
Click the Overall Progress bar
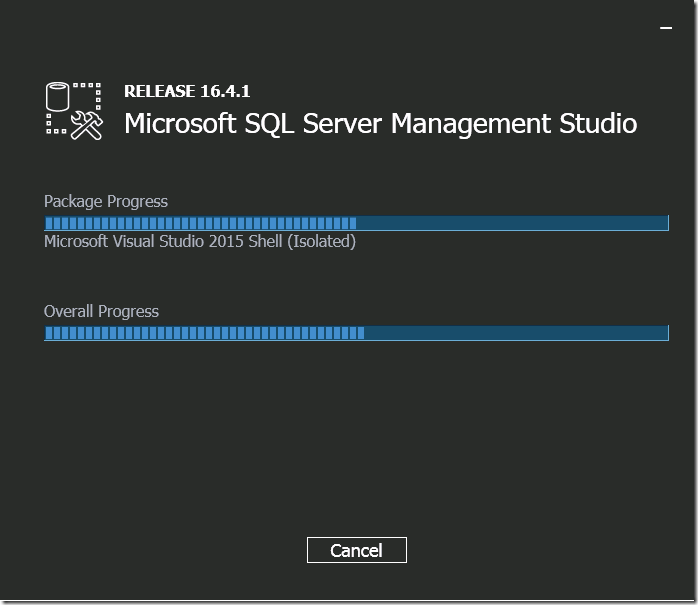coord(356,333)
